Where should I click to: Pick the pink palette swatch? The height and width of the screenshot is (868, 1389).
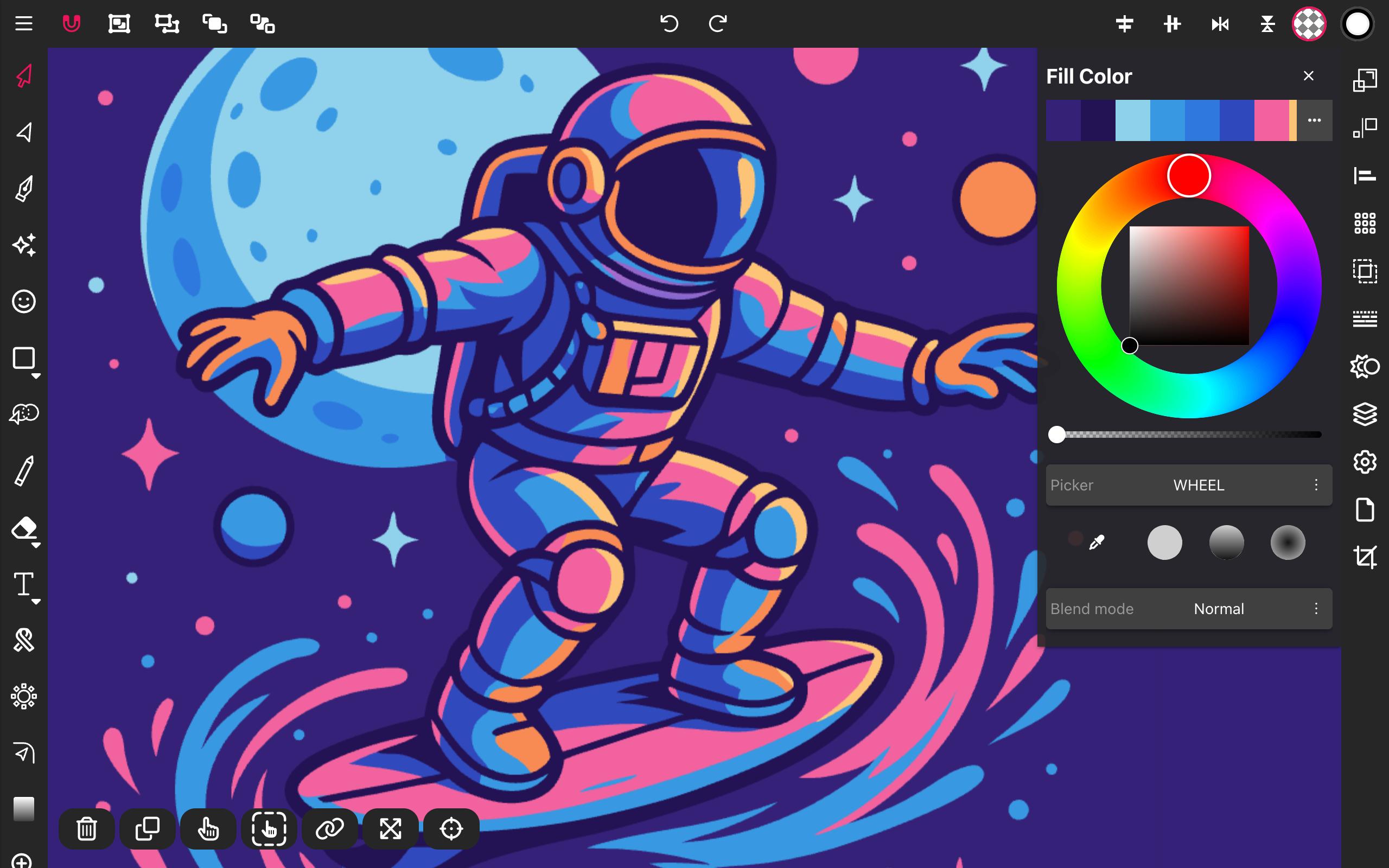[x=1271, y=120]
